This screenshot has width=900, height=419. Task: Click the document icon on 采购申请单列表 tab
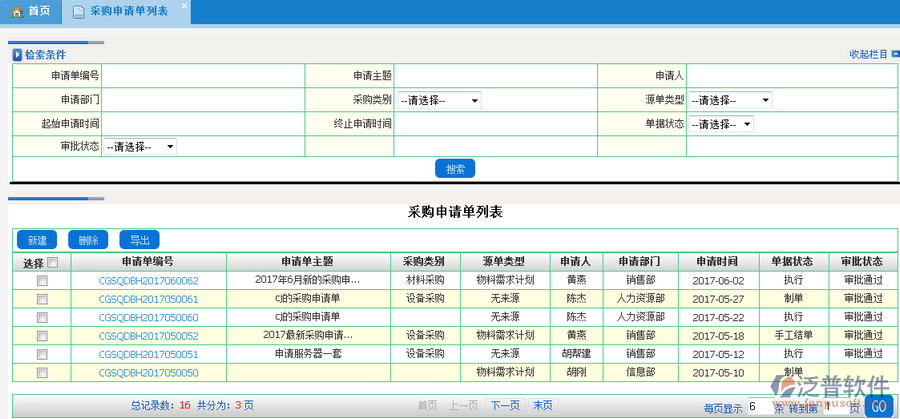78,12
